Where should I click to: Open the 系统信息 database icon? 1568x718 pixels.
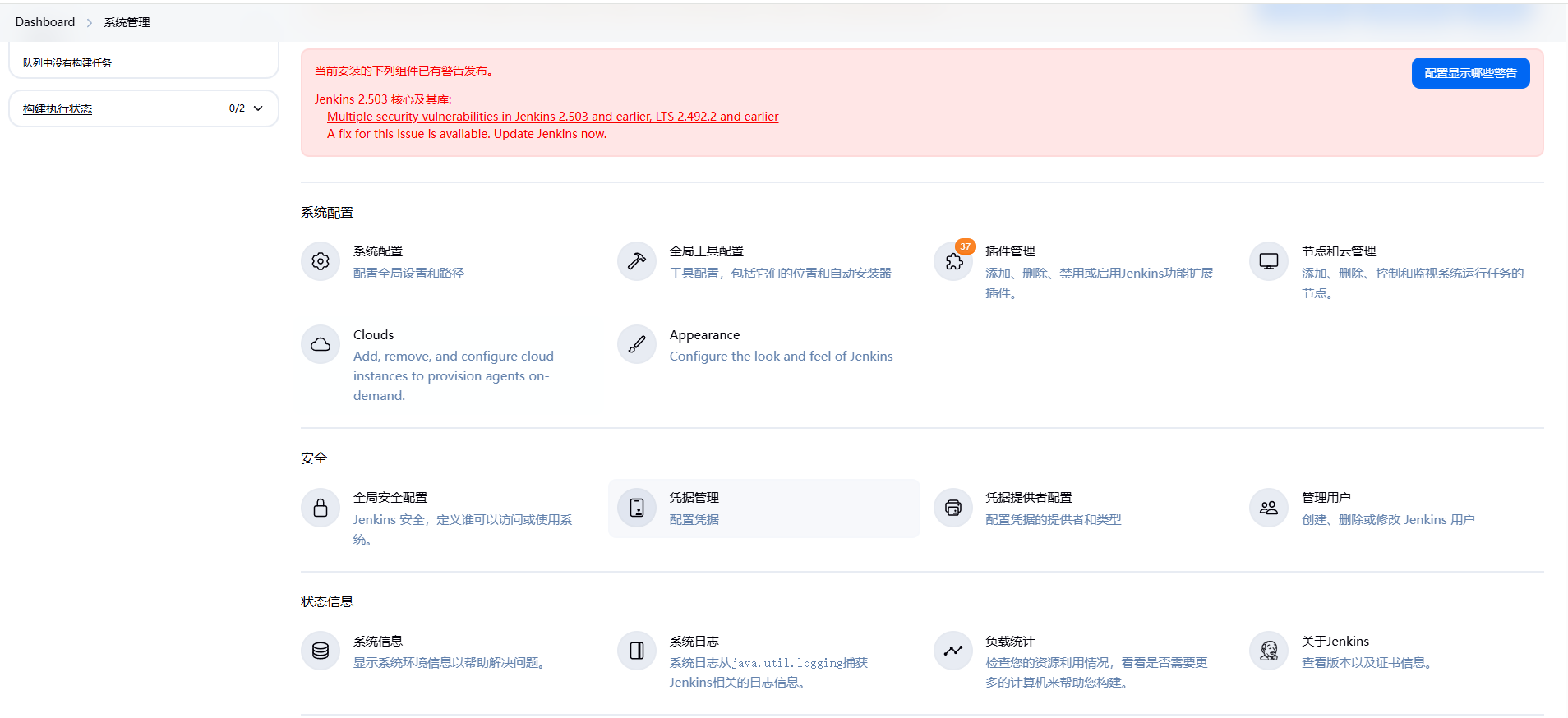pyautogui.click(x=321, y=651)
